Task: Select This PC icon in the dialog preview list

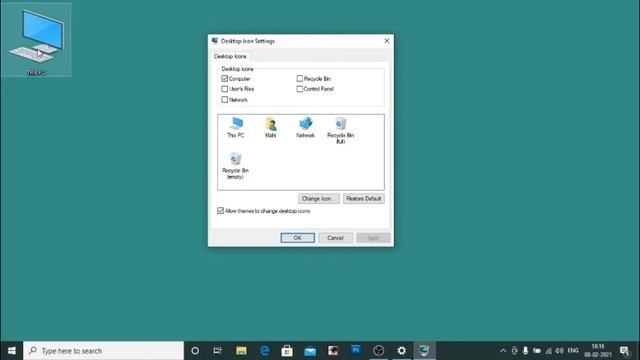Action: pos(236,127)
